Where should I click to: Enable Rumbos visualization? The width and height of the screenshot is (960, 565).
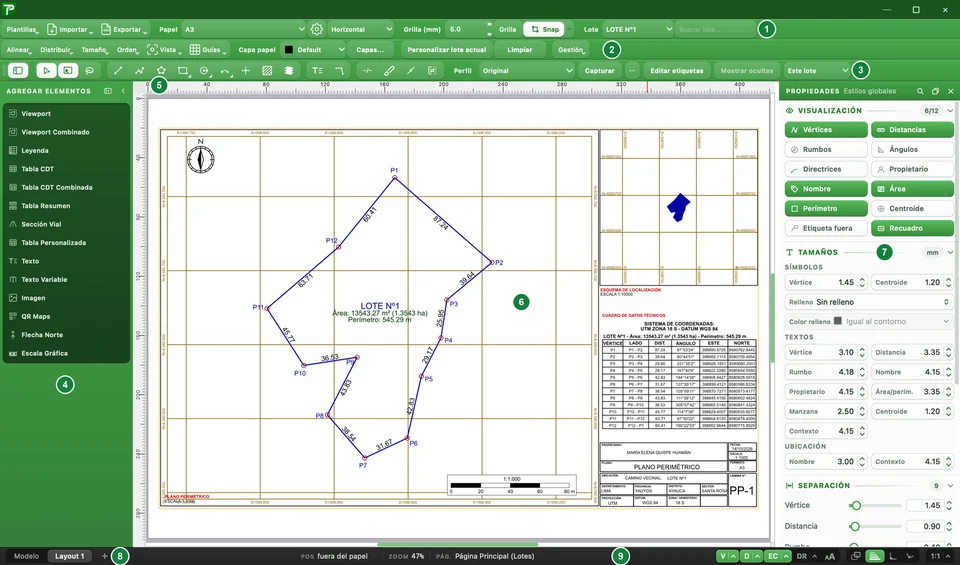[x=826, y=149]
